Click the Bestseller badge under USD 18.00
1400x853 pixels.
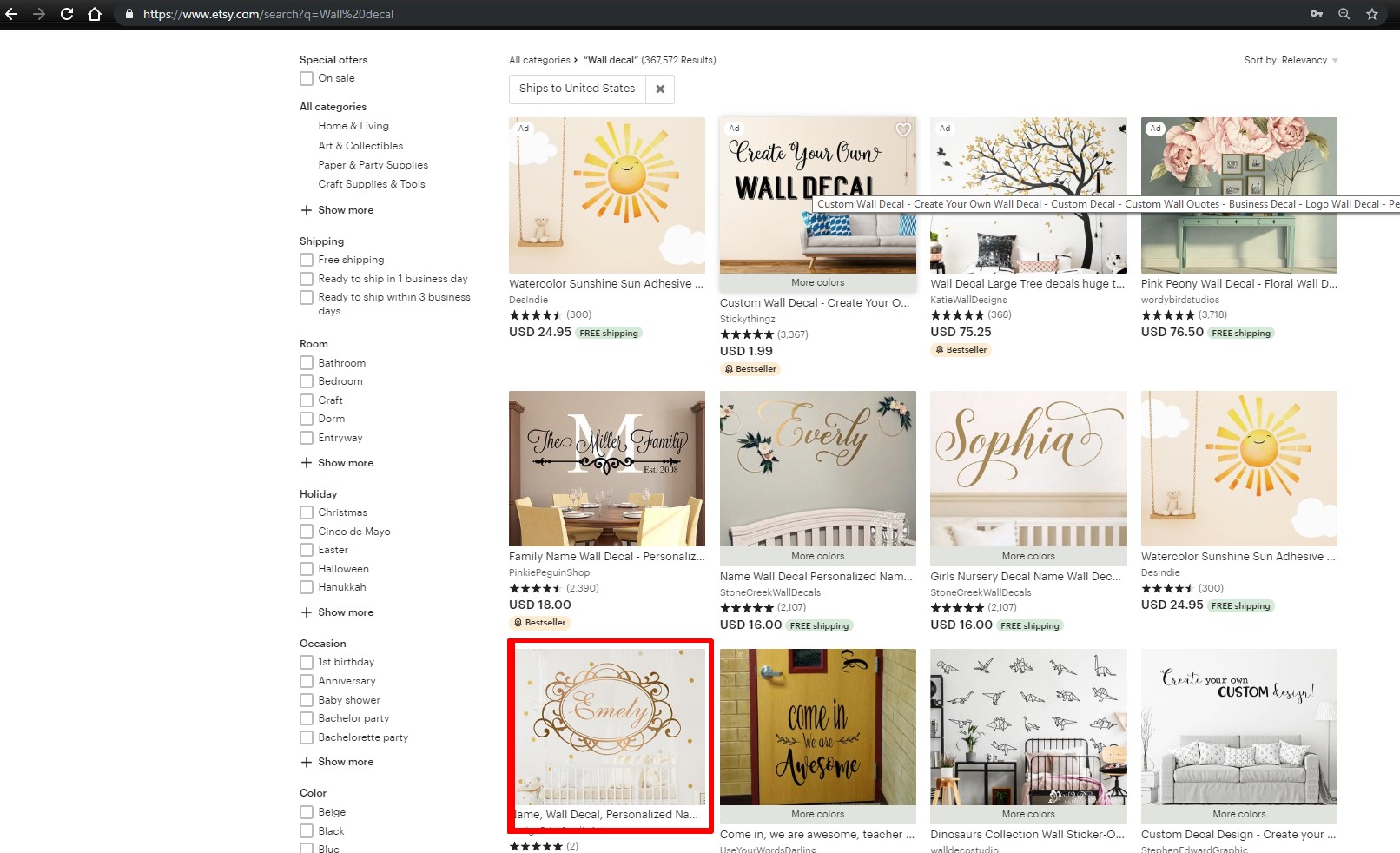[x=539, y=623]
